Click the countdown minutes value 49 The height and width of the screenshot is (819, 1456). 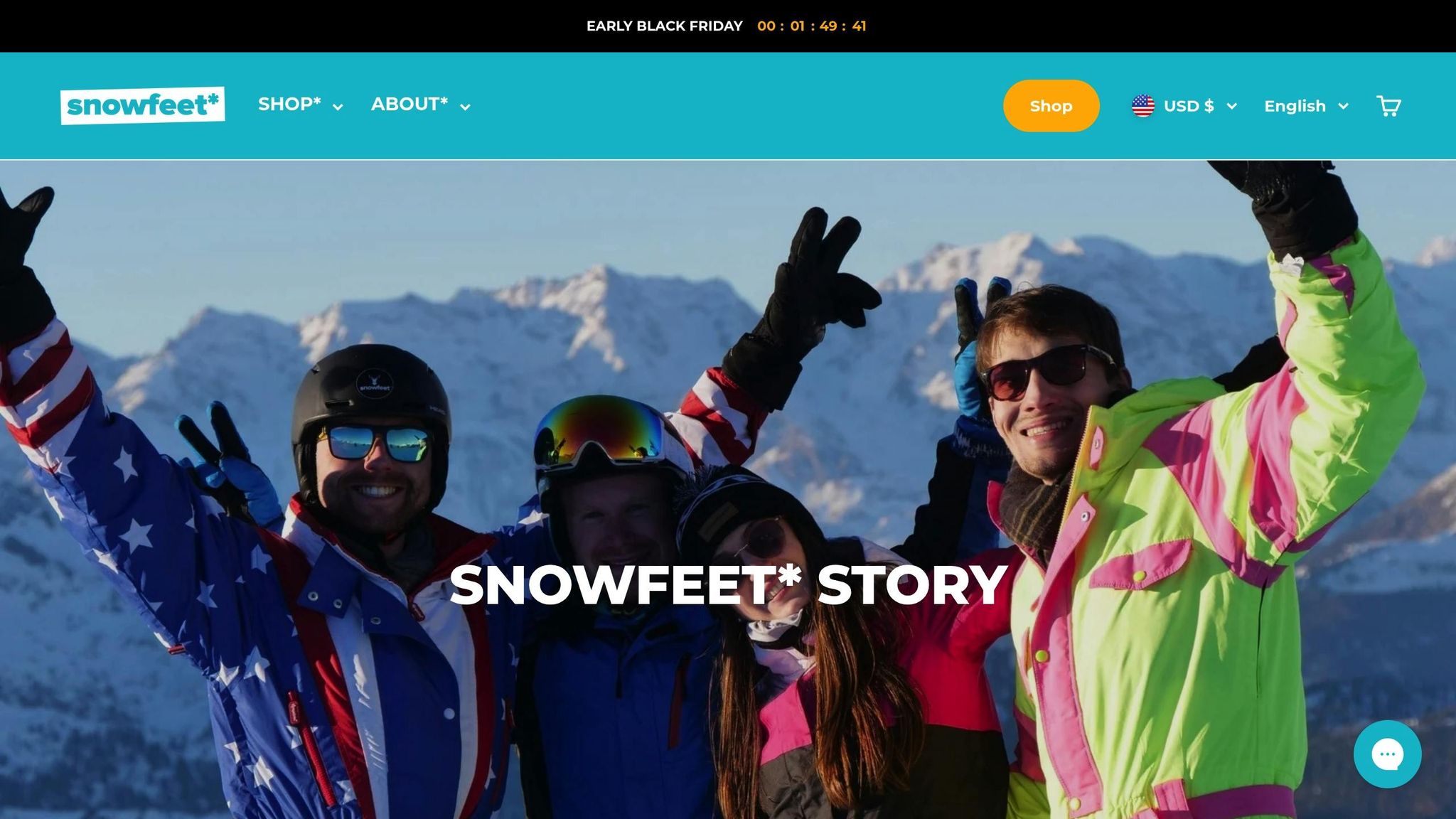828,26
